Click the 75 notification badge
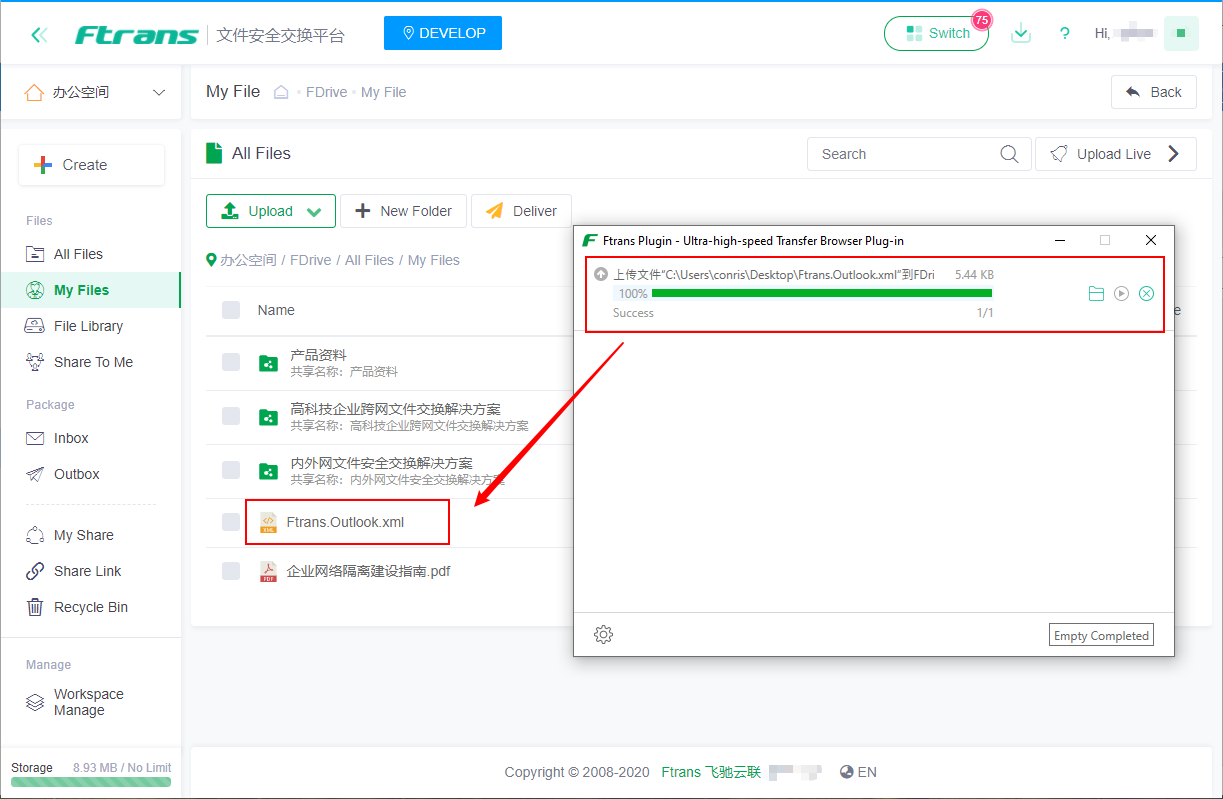 [x=981, y=20]
